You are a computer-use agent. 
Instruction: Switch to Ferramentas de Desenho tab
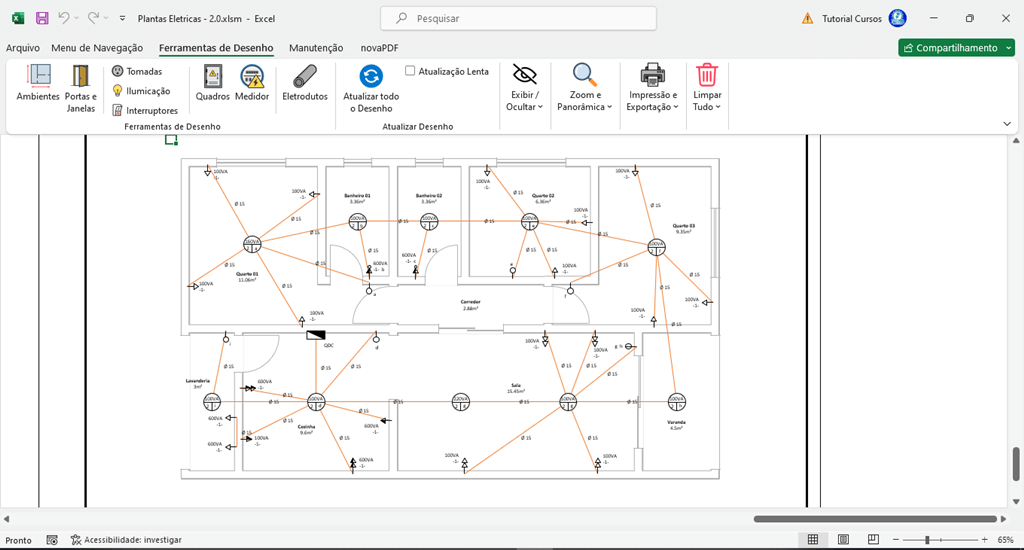click(216, 48)
